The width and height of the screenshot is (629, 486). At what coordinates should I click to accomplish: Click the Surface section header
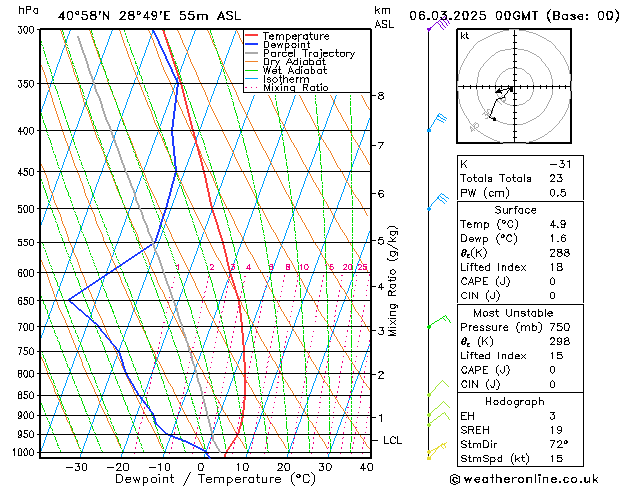pos(515,210)
